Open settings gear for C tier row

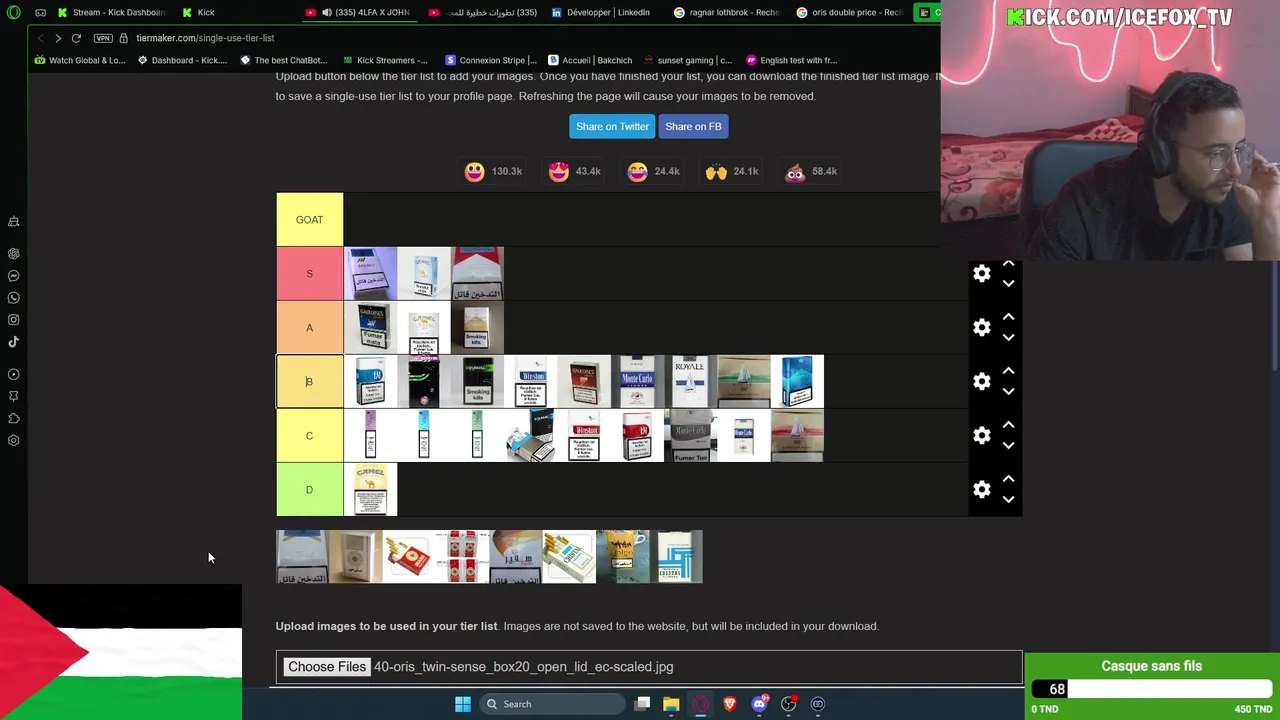click(982, 436)
